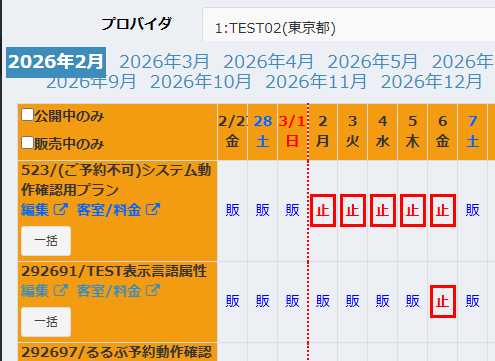Toggle plan 523 stop mark on Friday 6
This screenshot has height=361, width=495.
443,211
